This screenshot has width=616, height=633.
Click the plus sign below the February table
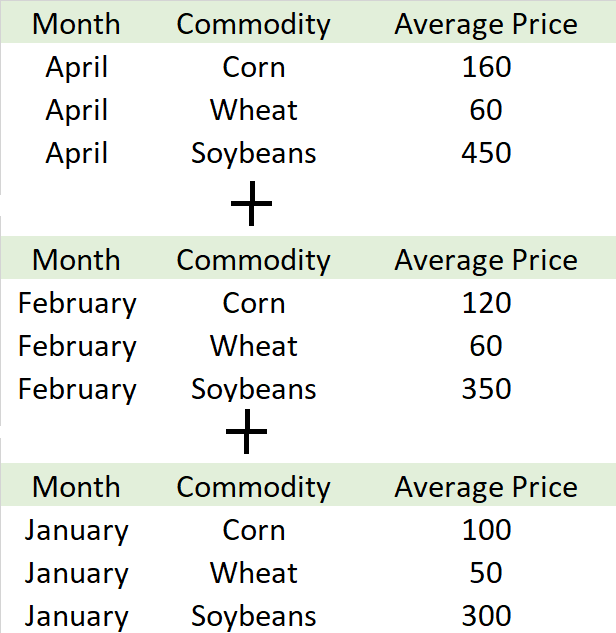pos(246,432)
